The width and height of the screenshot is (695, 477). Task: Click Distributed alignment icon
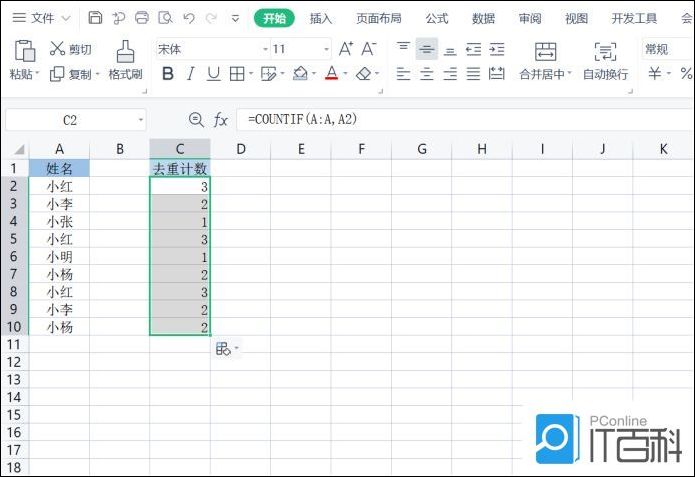tap(497, 74)
